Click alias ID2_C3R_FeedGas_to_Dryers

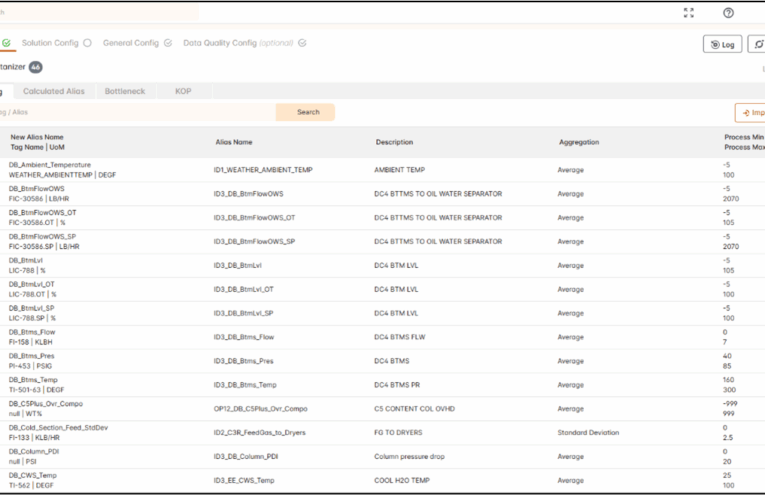click(x=260, y=433)
